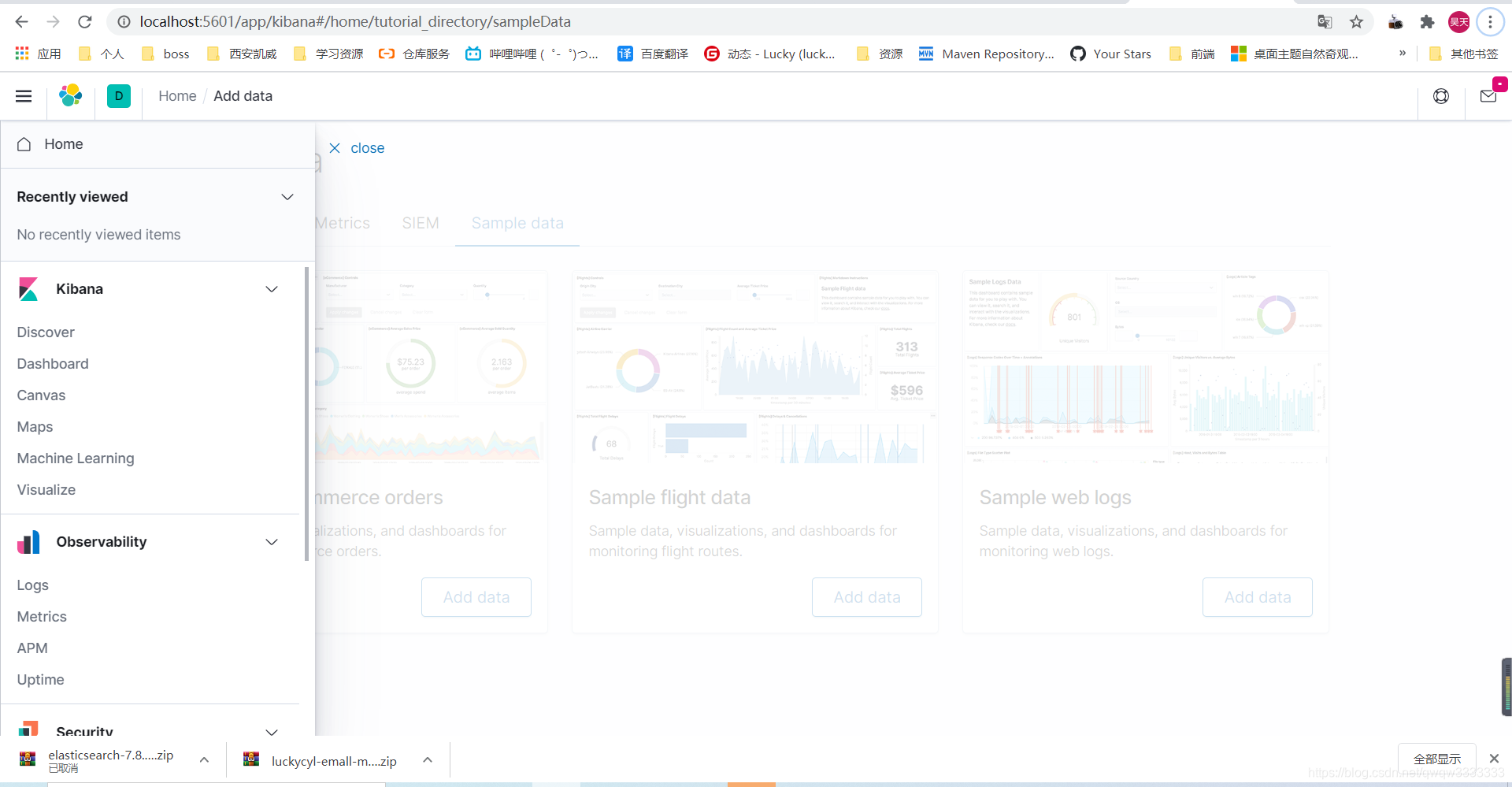Expand options for luckycyl-emall zip download

coord(428,760)
